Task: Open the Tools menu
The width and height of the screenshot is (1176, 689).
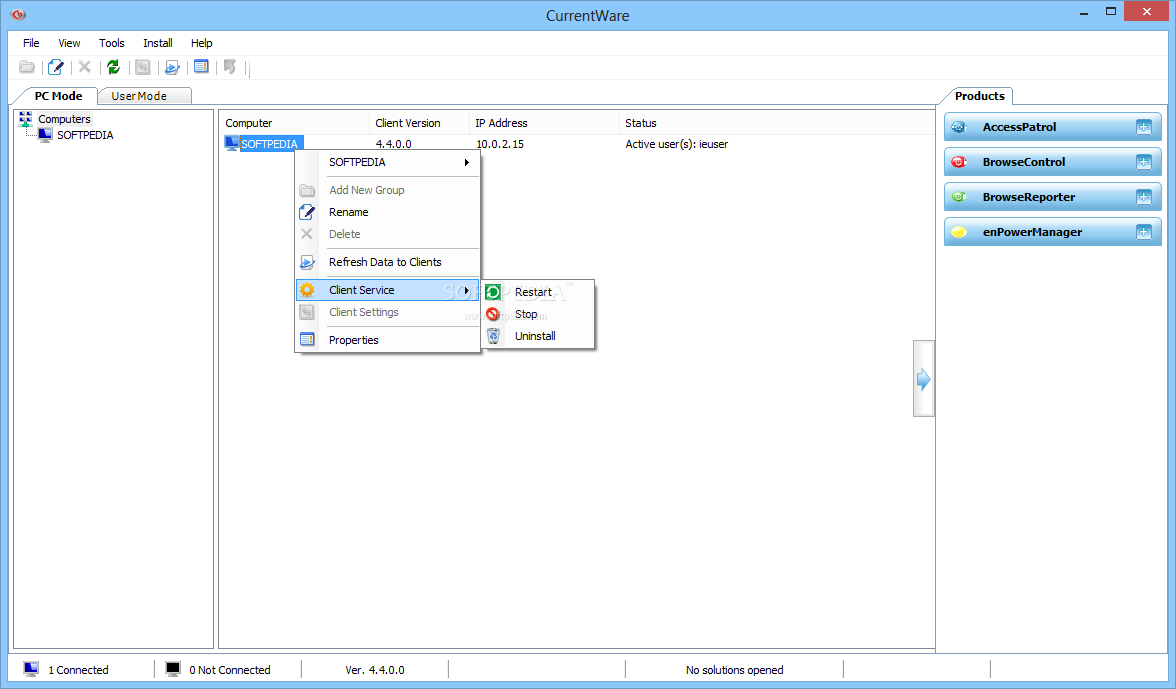Action: click(112, 43)
